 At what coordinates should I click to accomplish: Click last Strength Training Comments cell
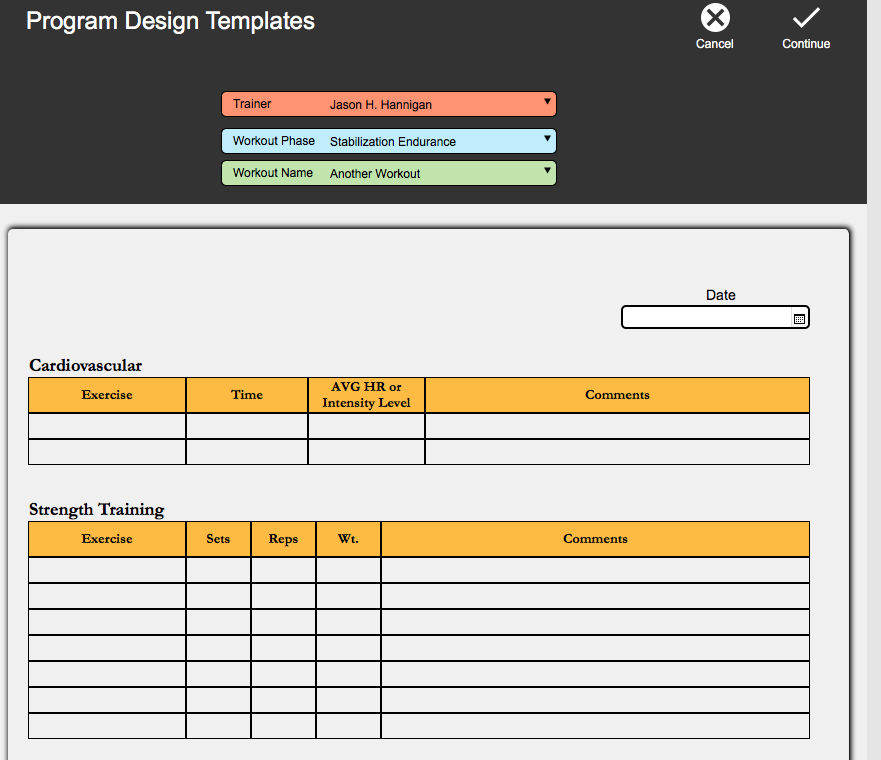pos(595,726)
